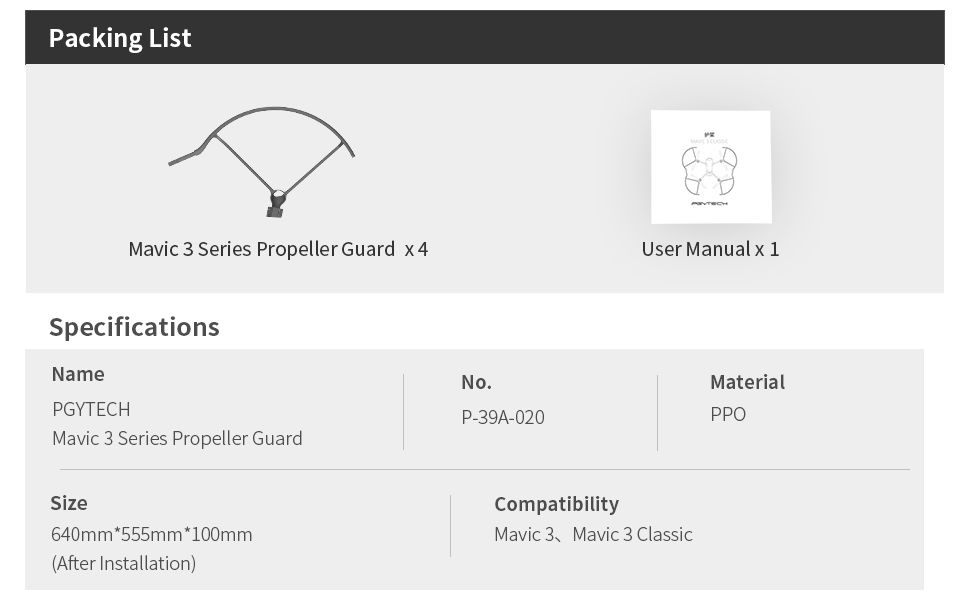Click the PPO material value

pos(728,414)
